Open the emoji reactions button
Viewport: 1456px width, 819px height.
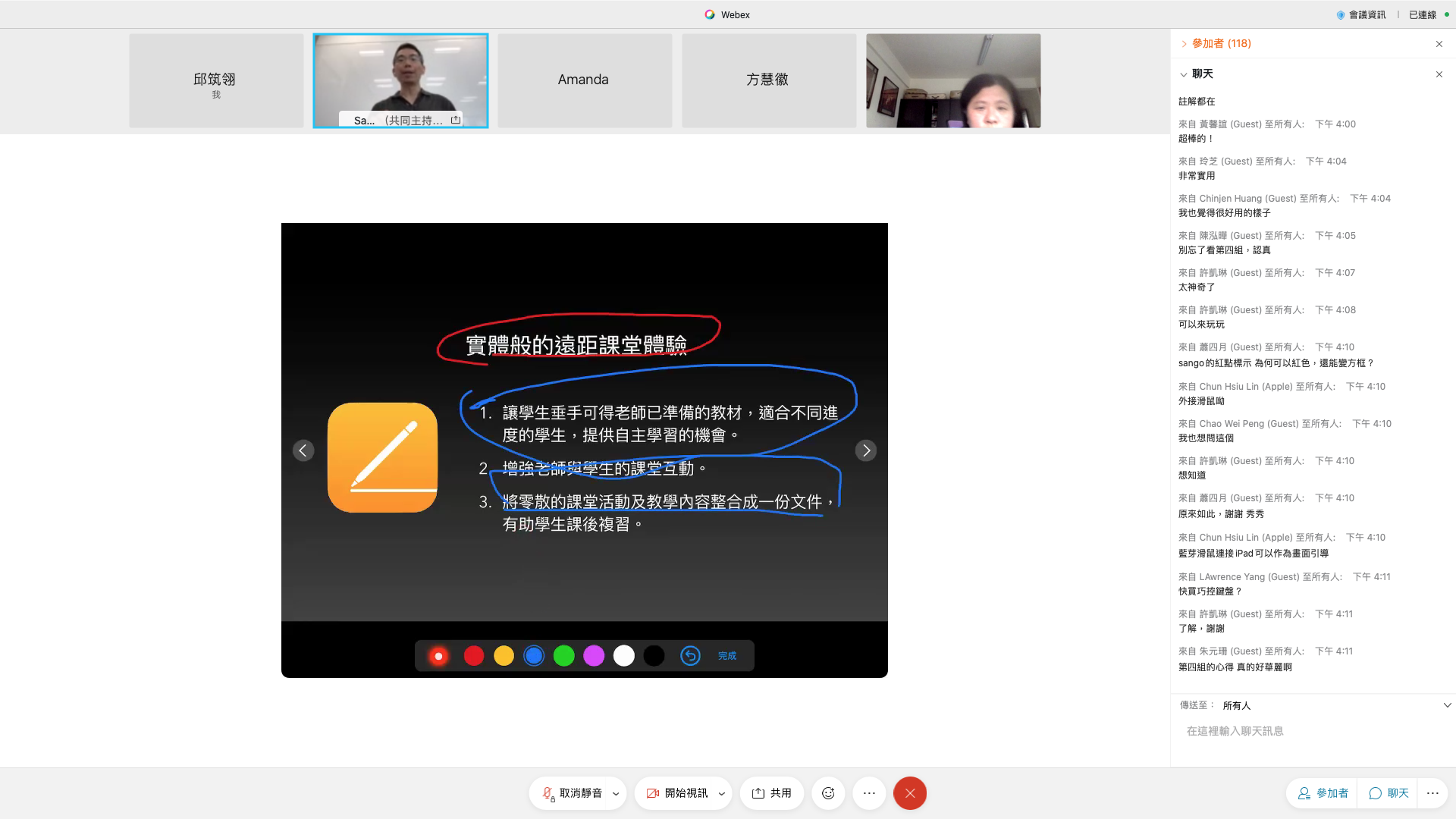tap(828, 793)
